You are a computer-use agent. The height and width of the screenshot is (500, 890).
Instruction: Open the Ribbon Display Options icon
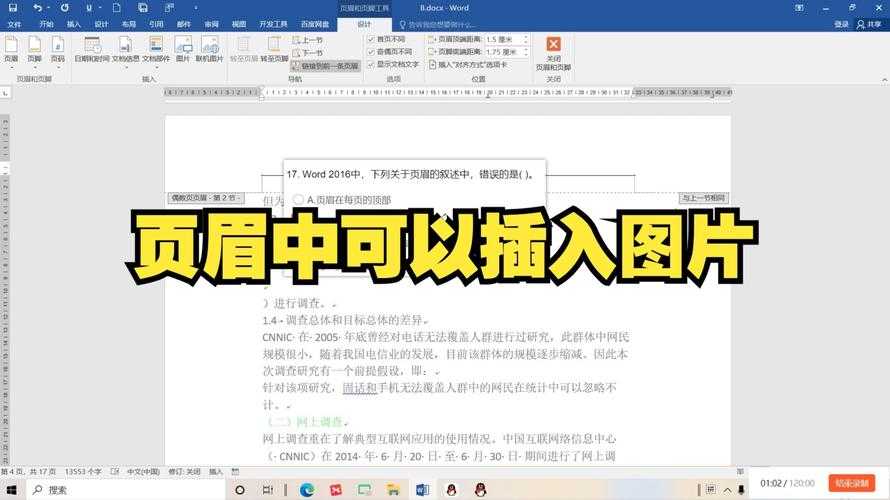point(799,8)
